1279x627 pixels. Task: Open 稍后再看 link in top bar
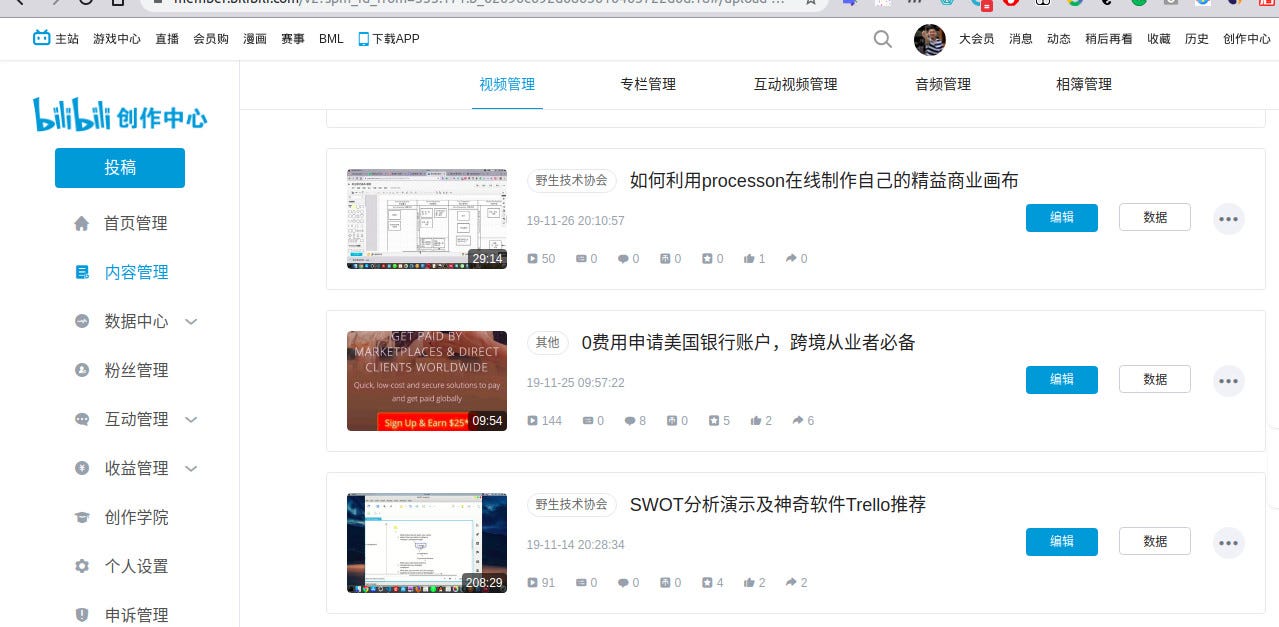point(1109,39)
